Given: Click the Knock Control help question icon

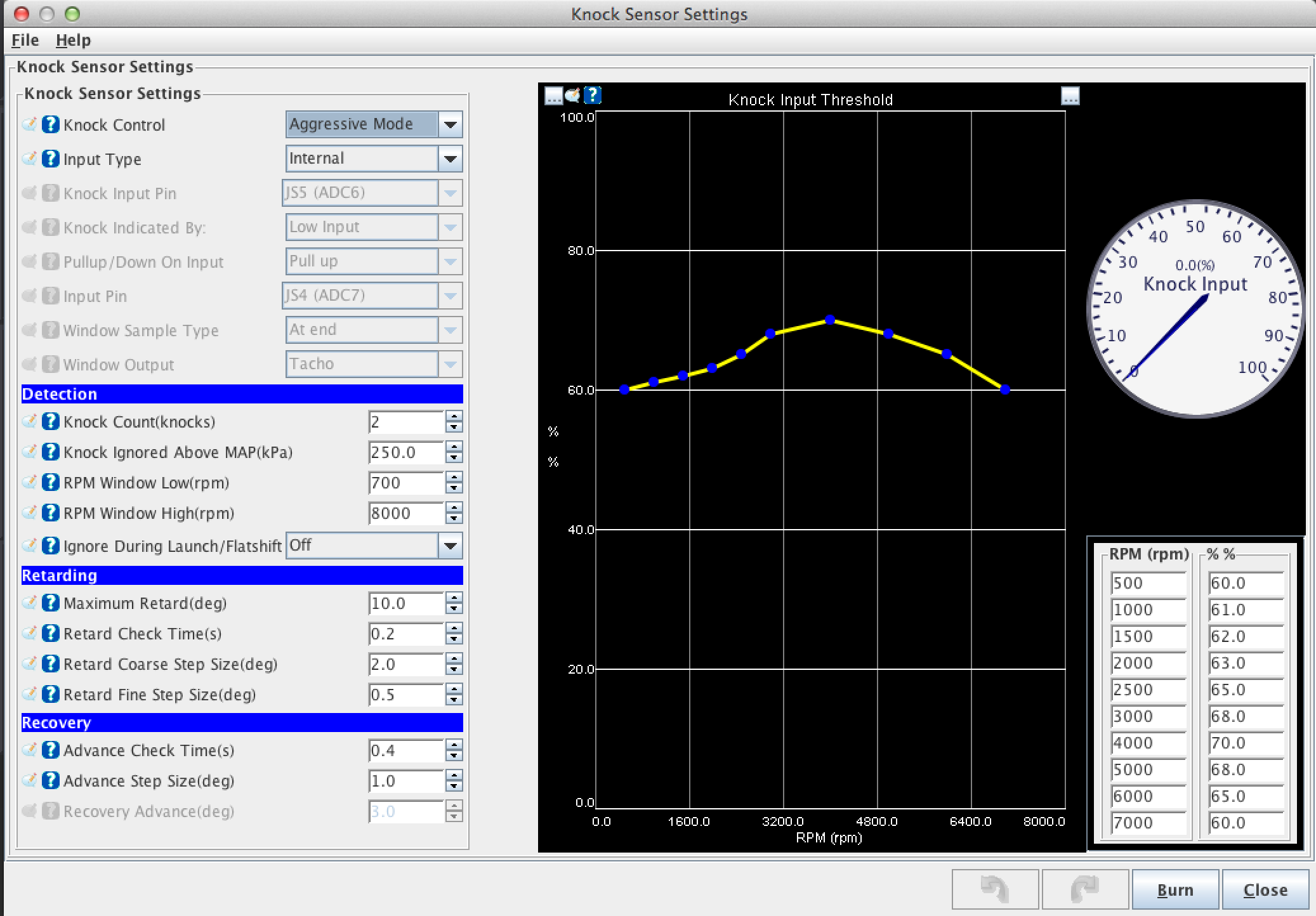Looking at the screenshot, I should click(50, 124).
